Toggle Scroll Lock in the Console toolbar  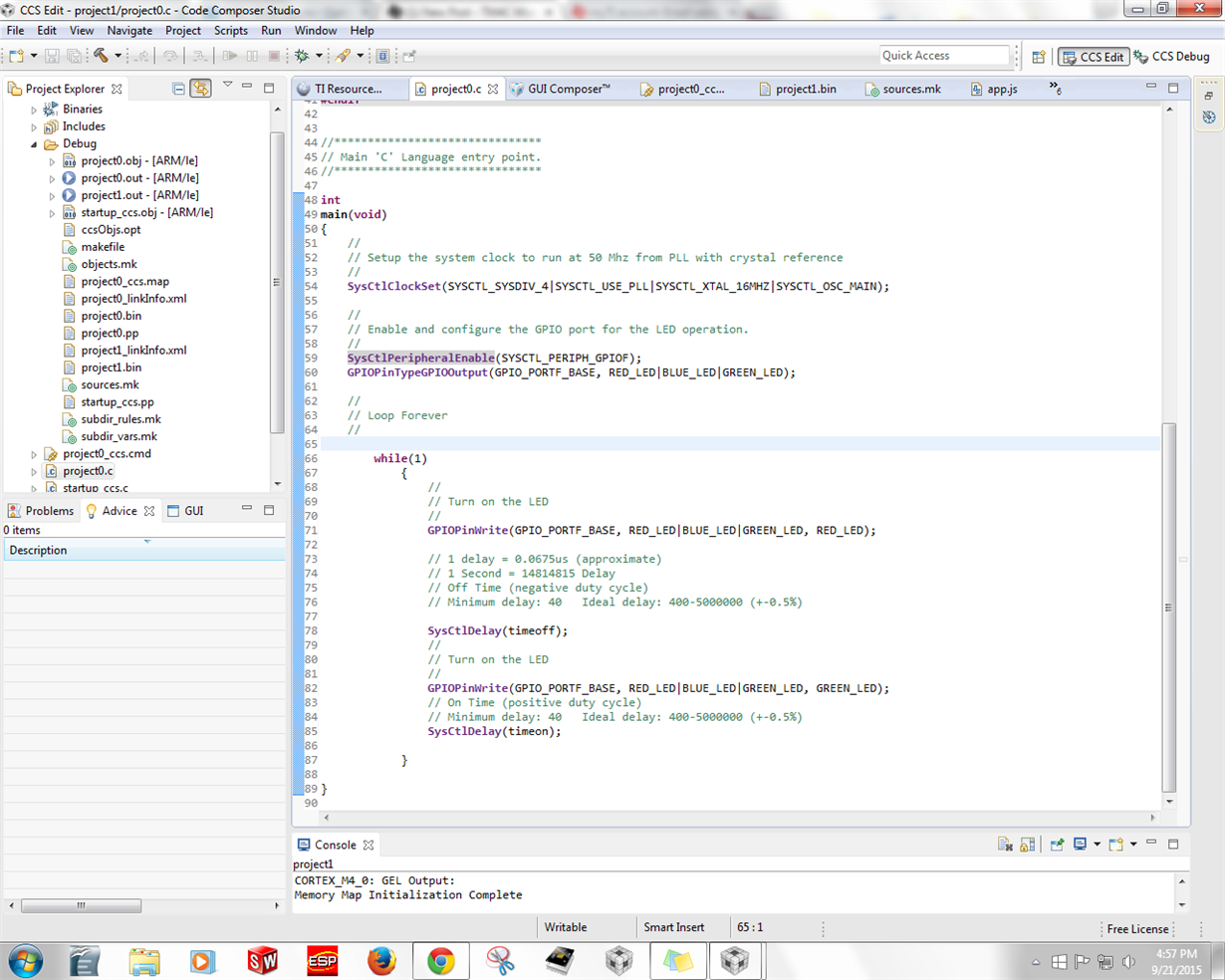1028,845
